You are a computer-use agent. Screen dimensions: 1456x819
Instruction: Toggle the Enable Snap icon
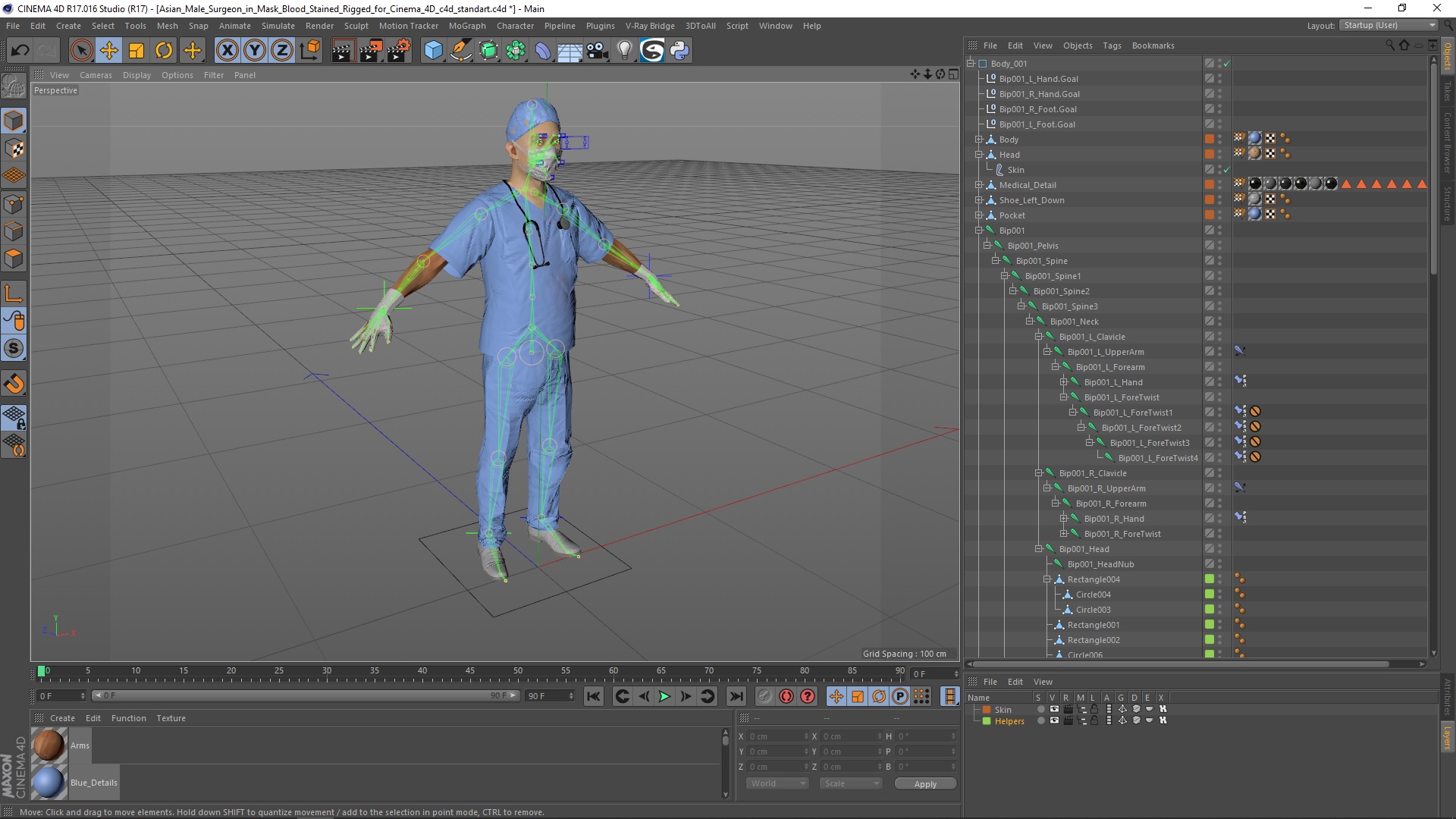coord(14,384)
